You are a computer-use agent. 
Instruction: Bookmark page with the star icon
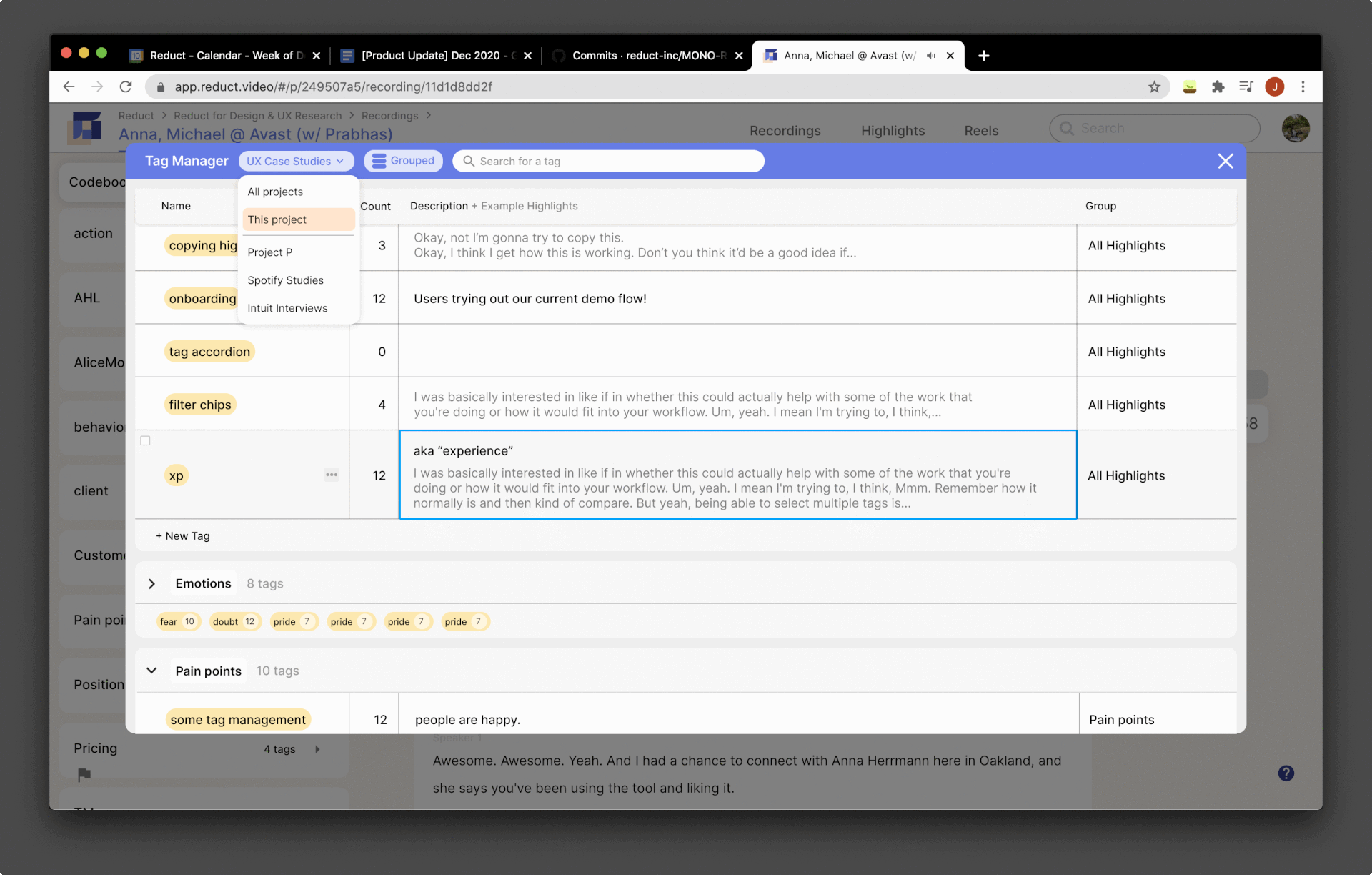[1154, 86]
